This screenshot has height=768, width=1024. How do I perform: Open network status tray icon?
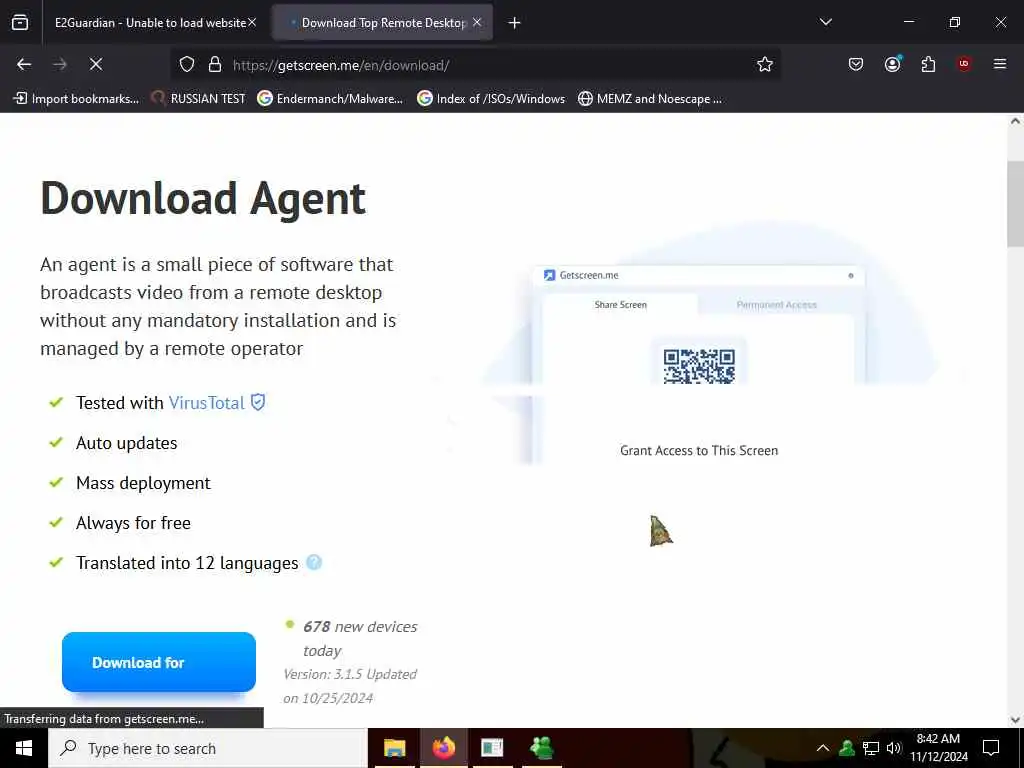(x=871, y=748)
